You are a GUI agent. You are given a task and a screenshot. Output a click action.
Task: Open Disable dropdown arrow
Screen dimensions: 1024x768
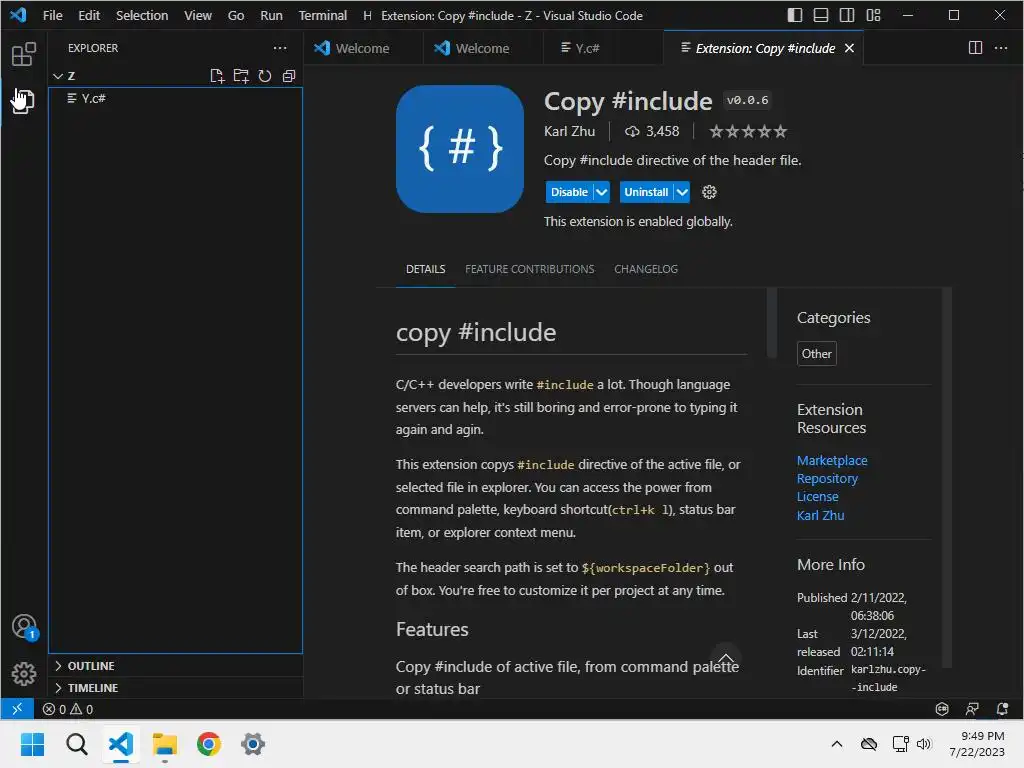pos(601,192)
